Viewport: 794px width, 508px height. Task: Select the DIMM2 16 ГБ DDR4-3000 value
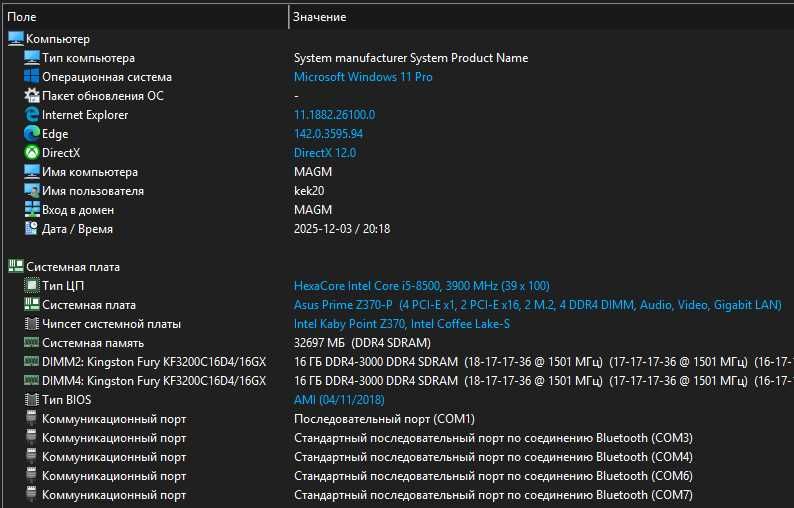[544, 362]
